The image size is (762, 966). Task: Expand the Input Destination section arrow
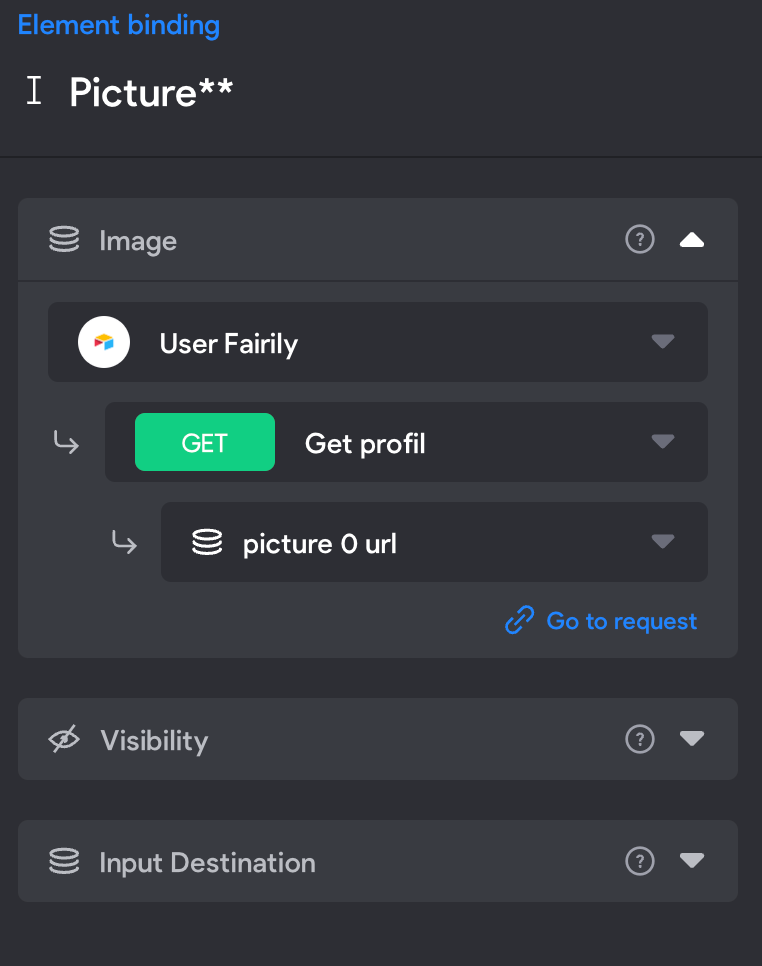pos(691,860)
